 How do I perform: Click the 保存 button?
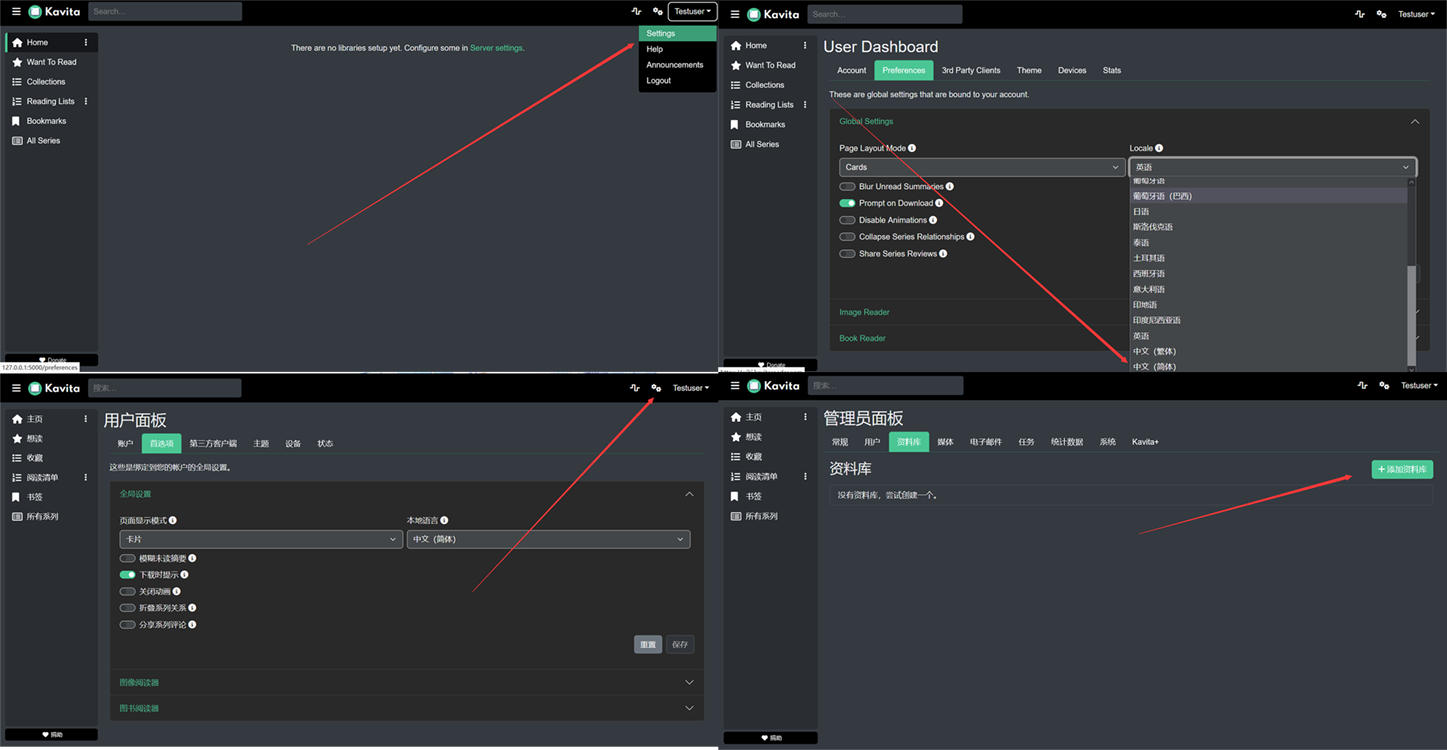[x=680, y=644]
